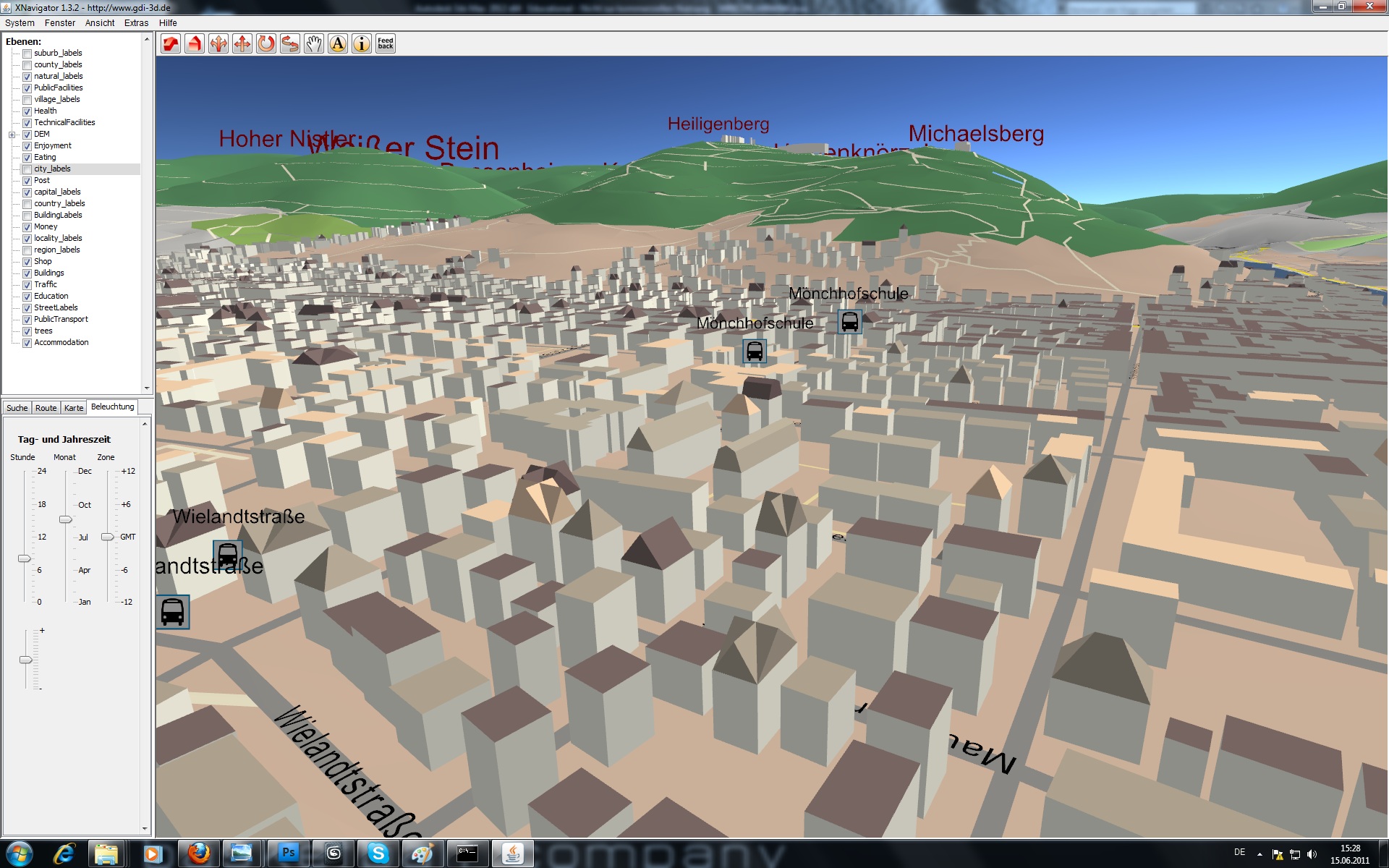Screen dimensions: 1389x868
Task: Uncheck the Health layer
Action: (27, 111)
